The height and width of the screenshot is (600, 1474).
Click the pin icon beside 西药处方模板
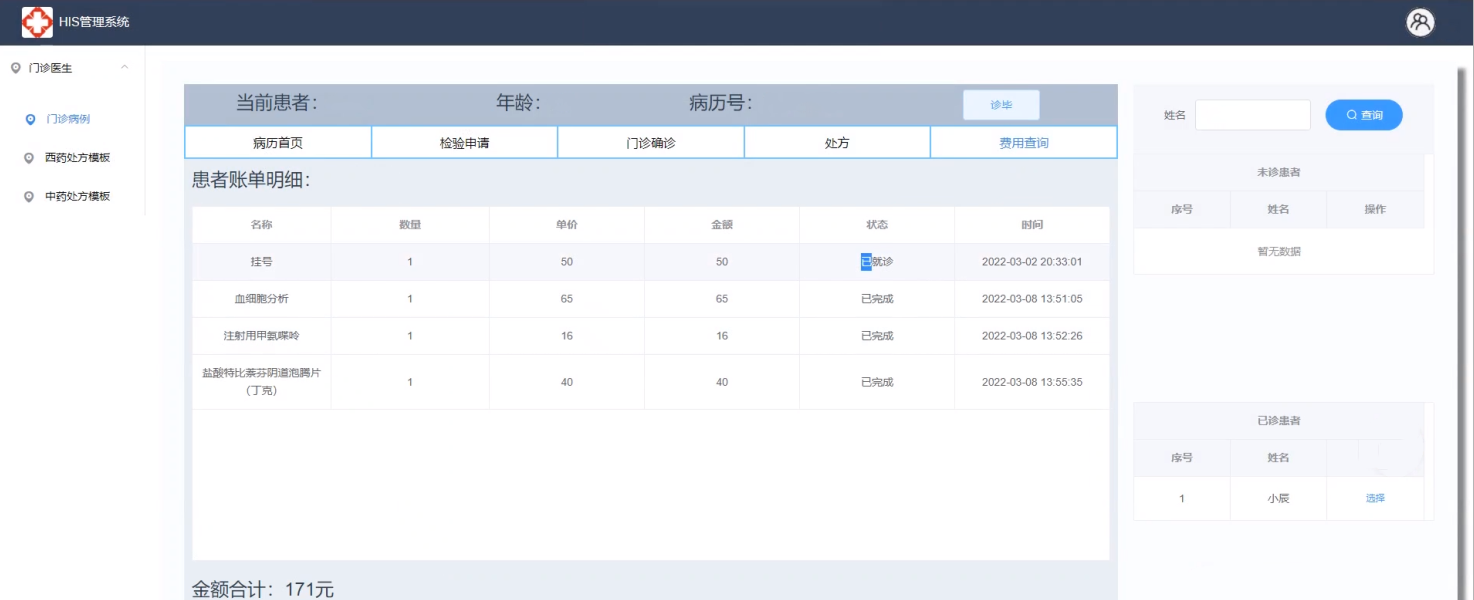(30, 158)
